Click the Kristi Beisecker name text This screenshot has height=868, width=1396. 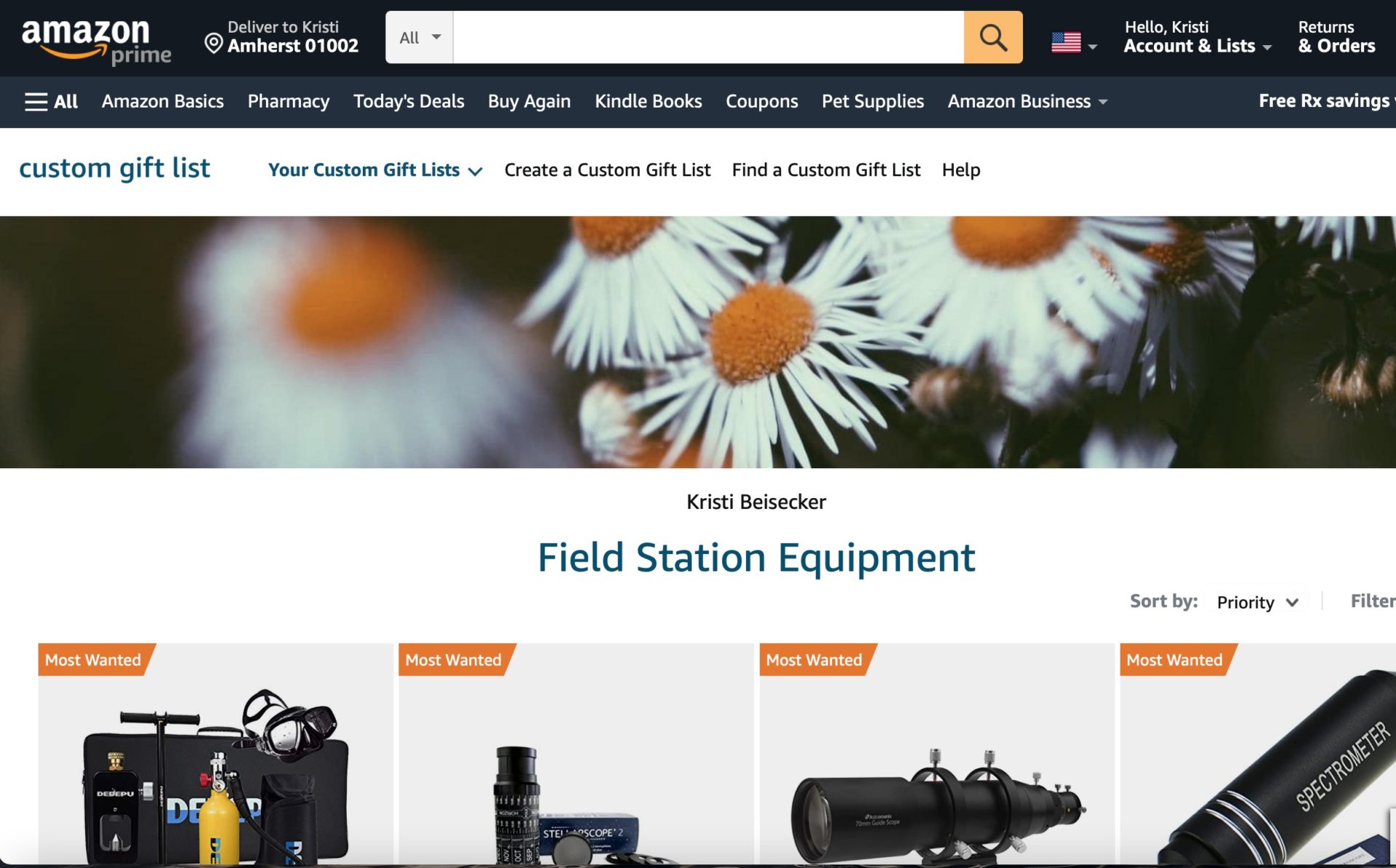click(756, 502)
